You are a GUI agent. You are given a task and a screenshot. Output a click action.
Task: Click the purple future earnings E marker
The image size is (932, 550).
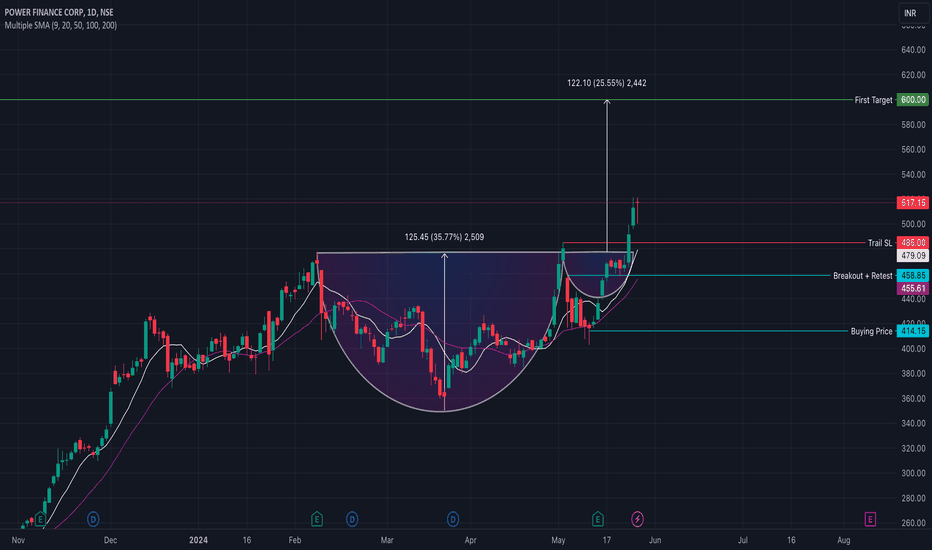pos(870,519)
